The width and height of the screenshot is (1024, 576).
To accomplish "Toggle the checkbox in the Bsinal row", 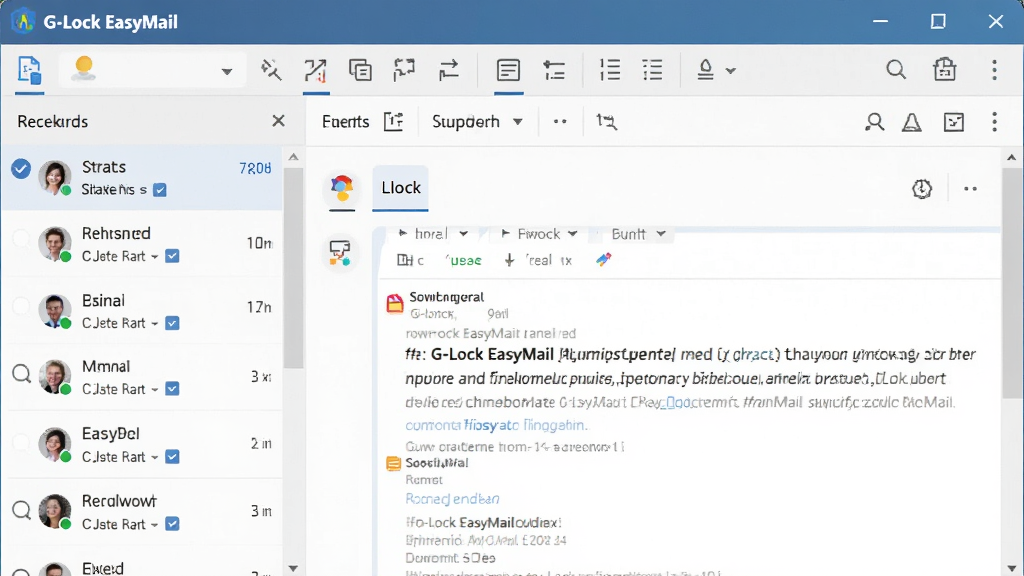I will click(x=172, y=323).
